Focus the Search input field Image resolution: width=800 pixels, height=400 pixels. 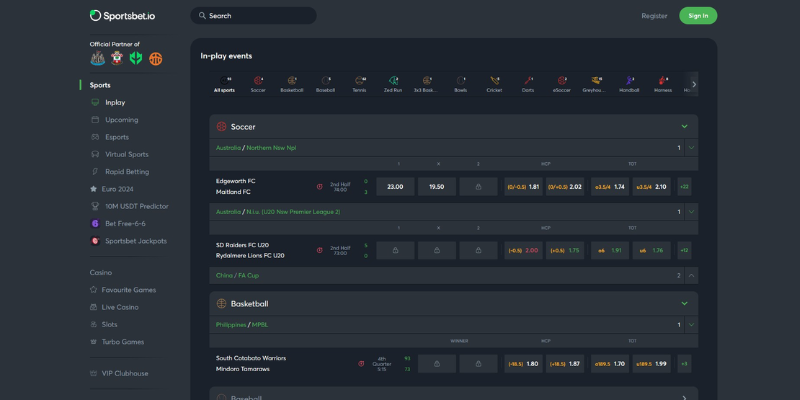253,16
